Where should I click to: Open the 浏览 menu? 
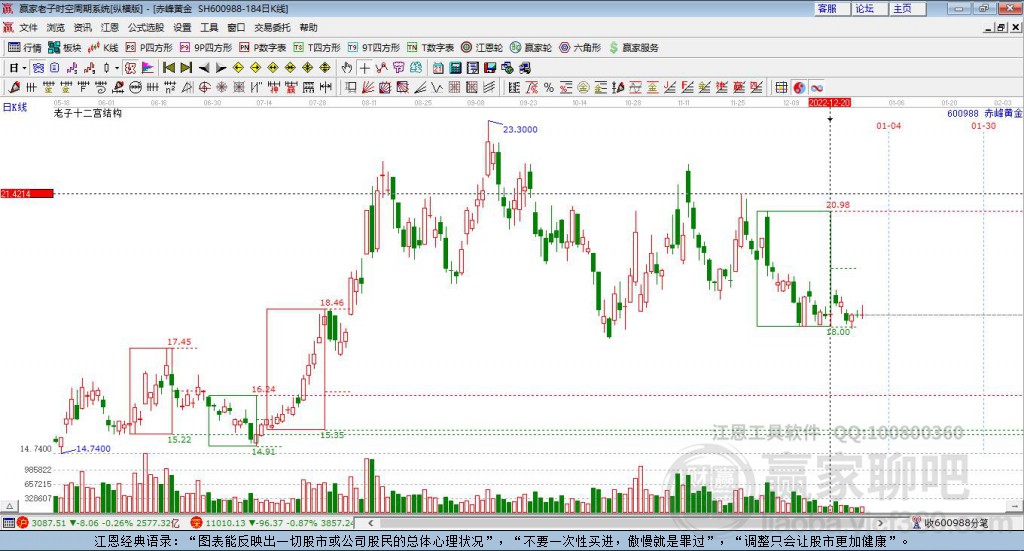click(56, 27)
